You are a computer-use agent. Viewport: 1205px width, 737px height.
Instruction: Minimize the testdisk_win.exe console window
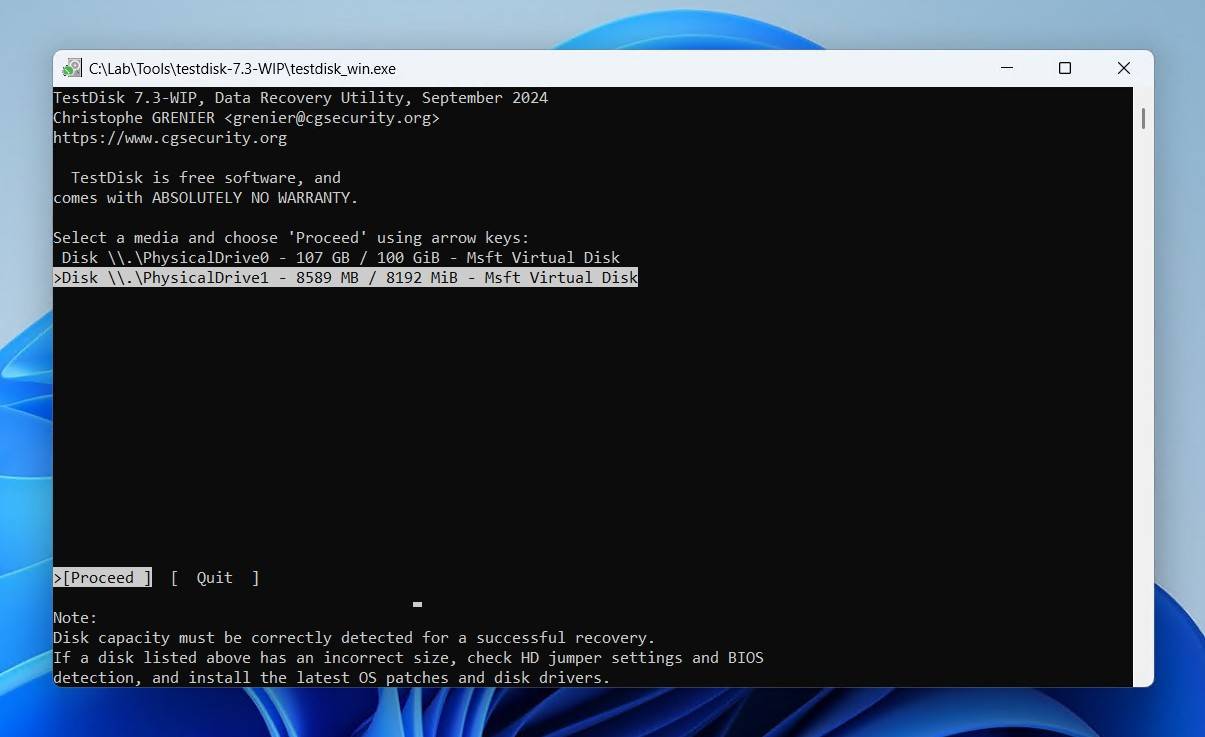point(1006,68)
